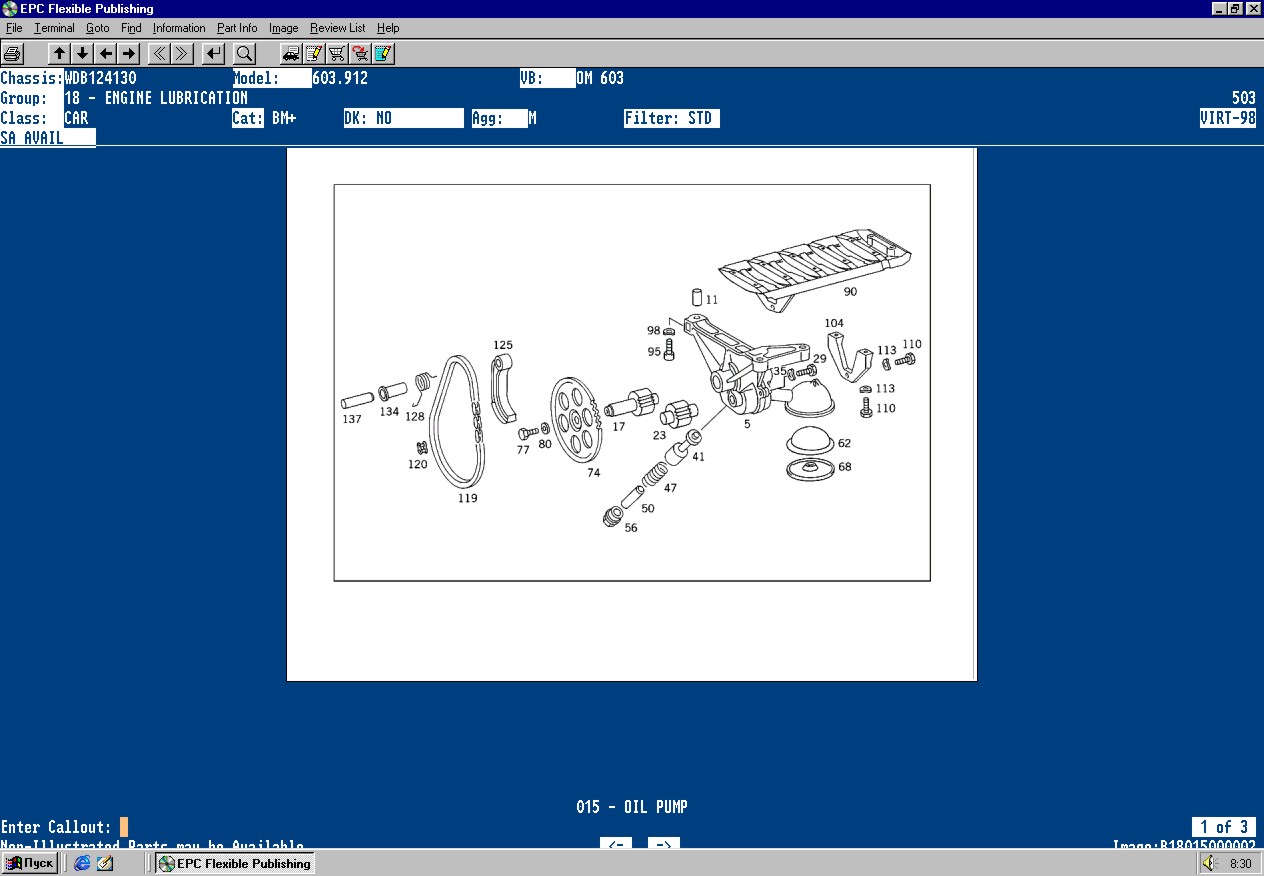Click the double right chevron button
Image resolution: width=1264 pixels, height=876 pixels.
(x=182, y=53)
